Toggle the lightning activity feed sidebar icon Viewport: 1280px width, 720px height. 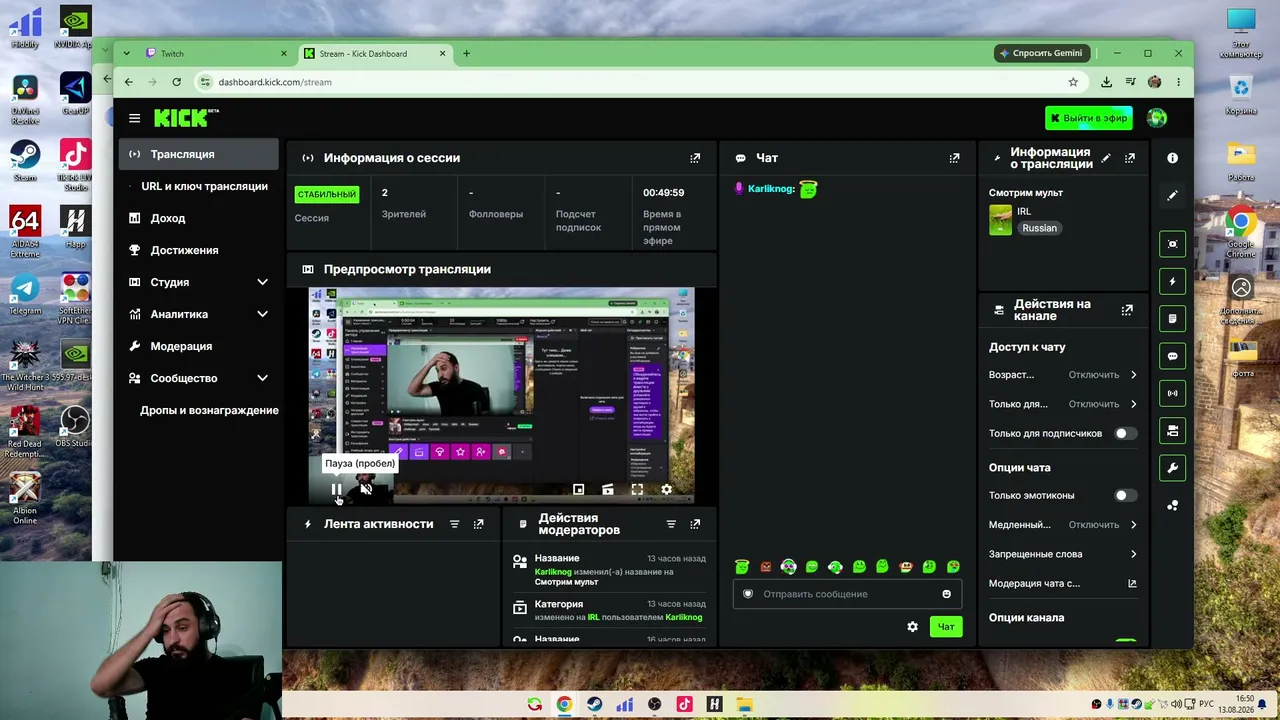pyautogui.click(x=1172, y=281)
